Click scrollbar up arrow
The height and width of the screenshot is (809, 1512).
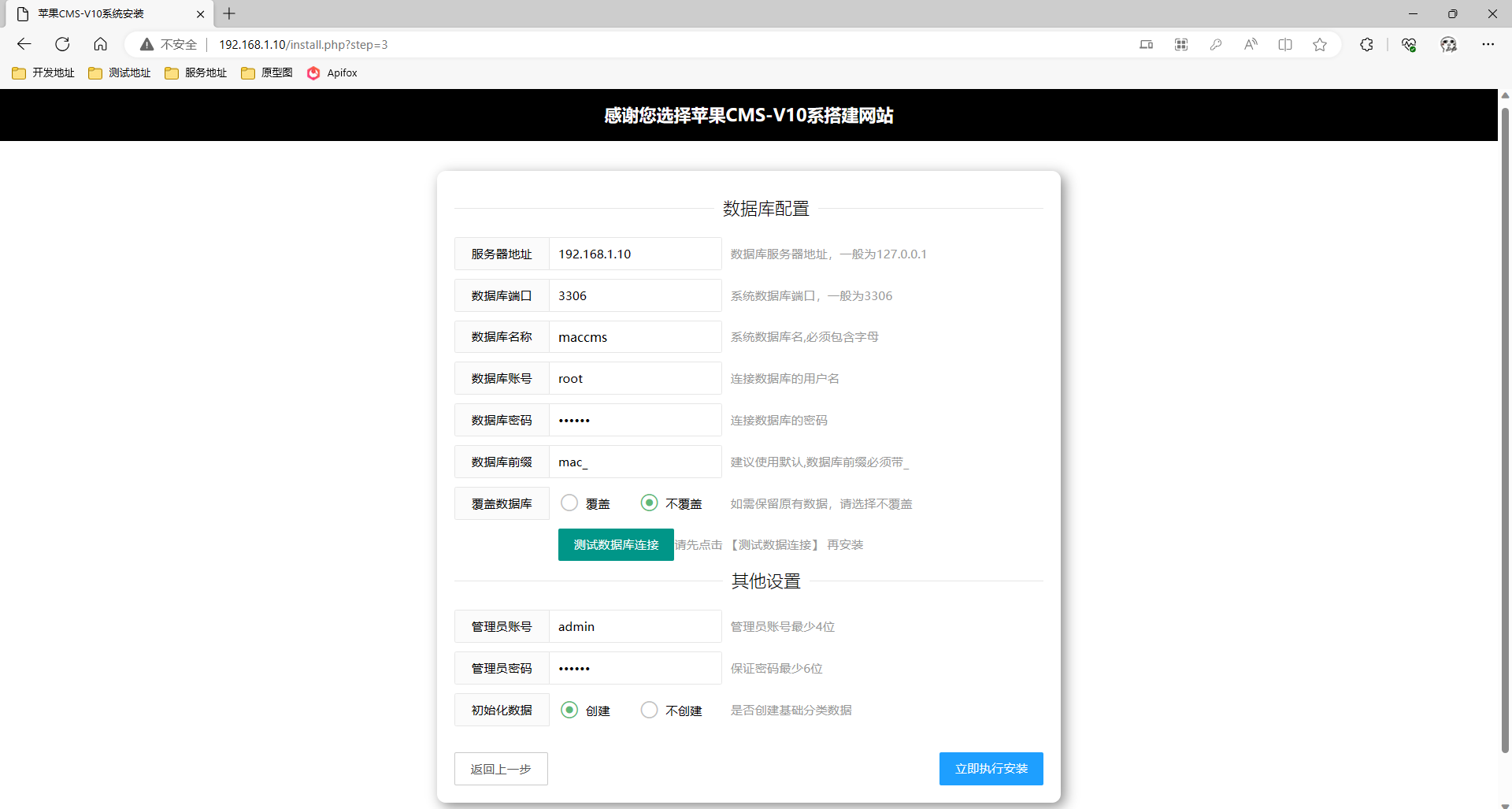tap(1505, 95)
